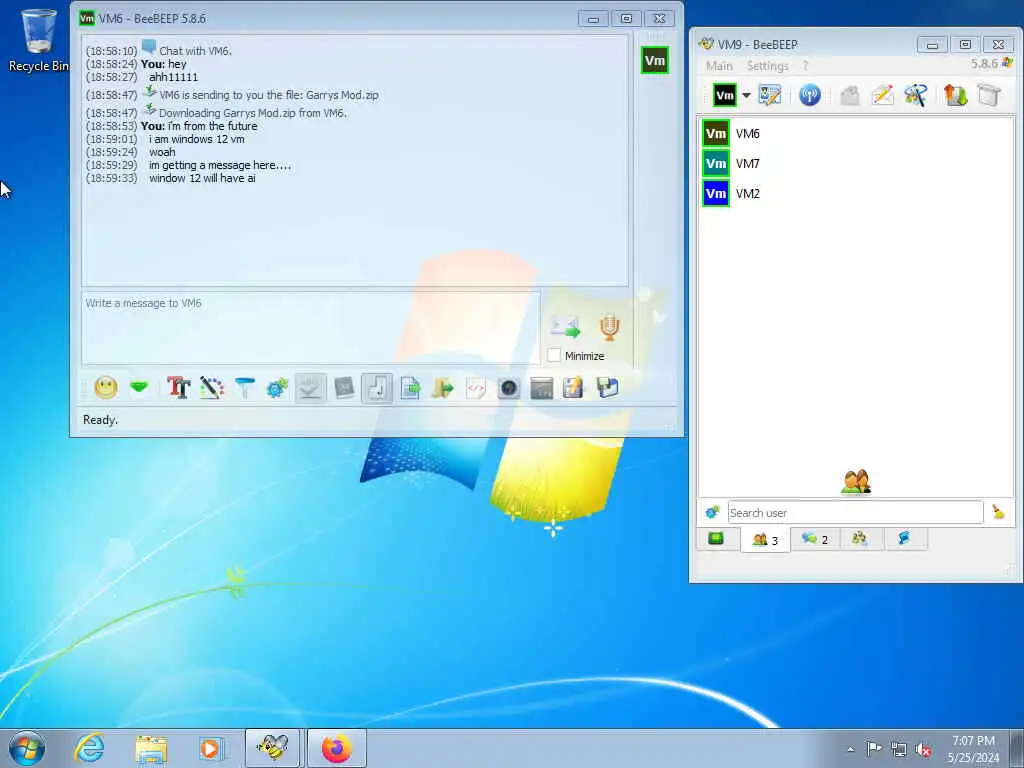1024x768 pixels.
Task: Click the Vm status avatar in VM9 toolbar
Action: (724, 95)
